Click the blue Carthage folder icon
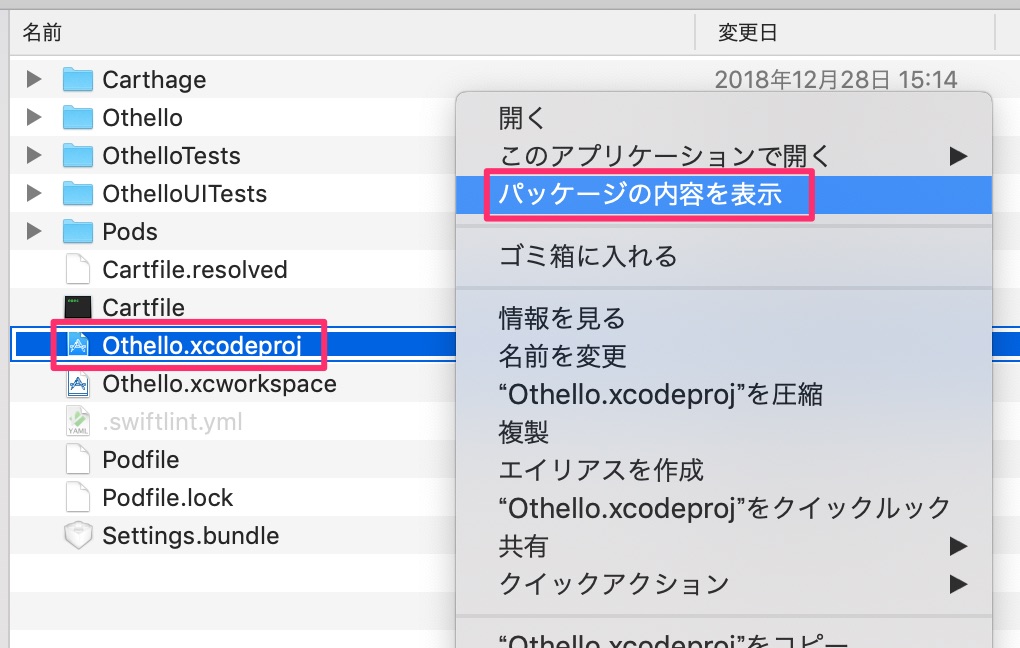This screenshot has width=1020, height=648. (x=76, y=79)
